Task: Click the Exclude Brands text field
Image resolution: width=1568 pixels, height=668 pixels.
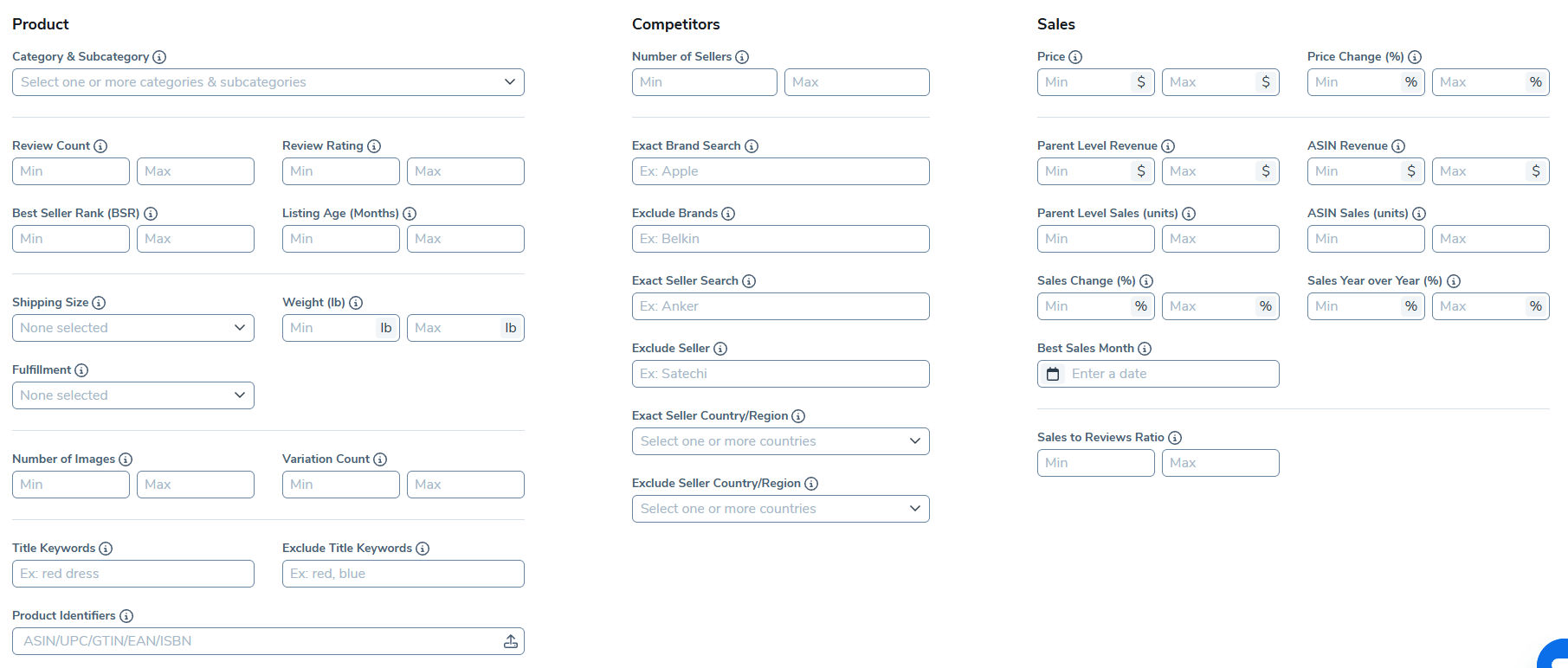Action: click(x=780, y=239)
